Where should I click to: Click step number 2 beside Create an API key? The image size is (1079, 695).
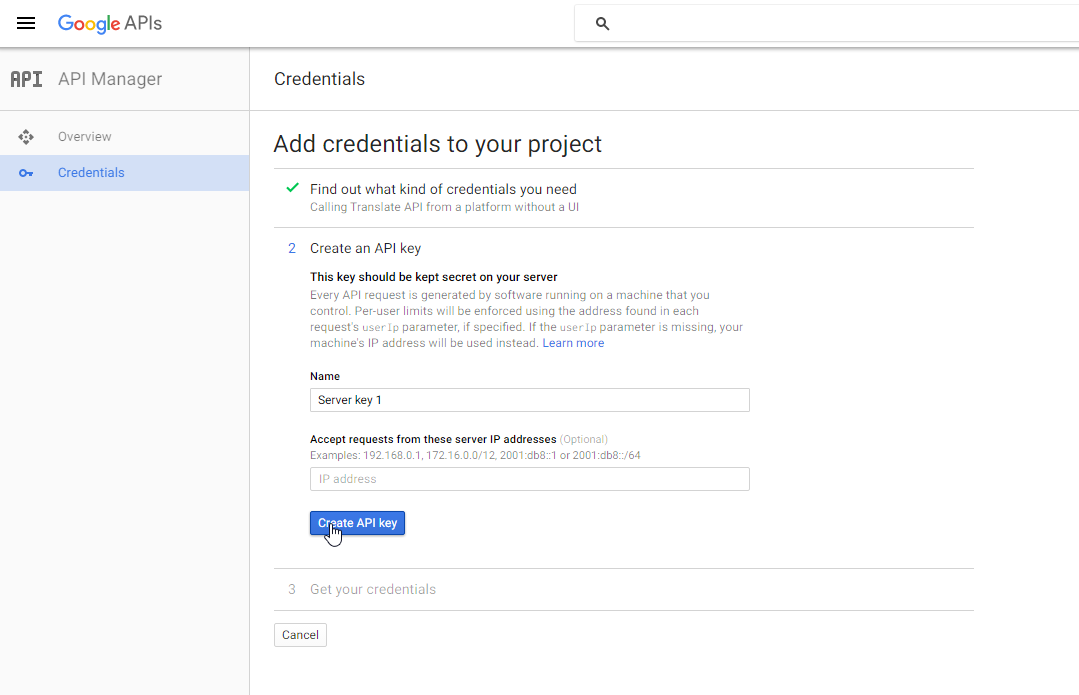[x=292, y=248]
